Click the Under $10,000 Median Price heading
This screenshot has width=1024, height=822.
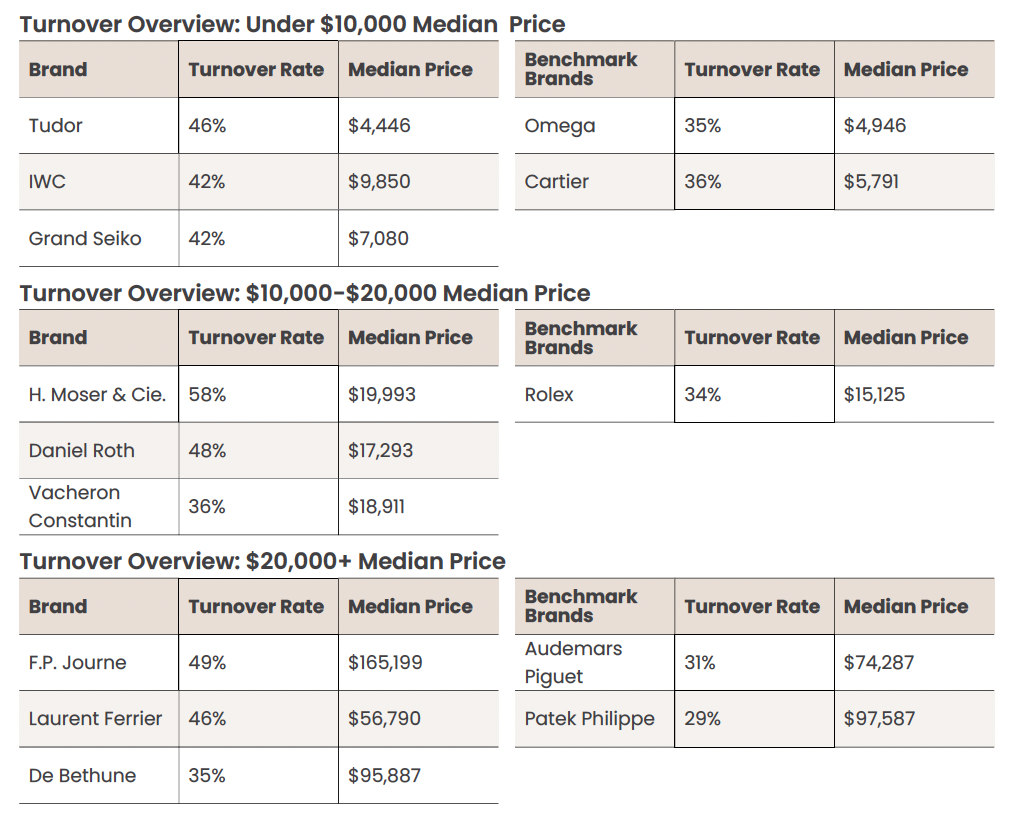click(x=292, y=24)
